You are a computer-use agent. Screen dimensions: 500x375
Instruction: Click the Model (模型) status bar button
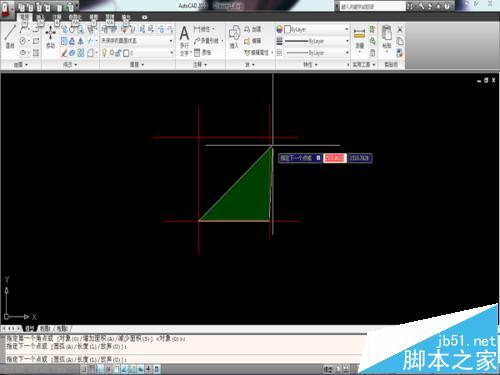328,369
